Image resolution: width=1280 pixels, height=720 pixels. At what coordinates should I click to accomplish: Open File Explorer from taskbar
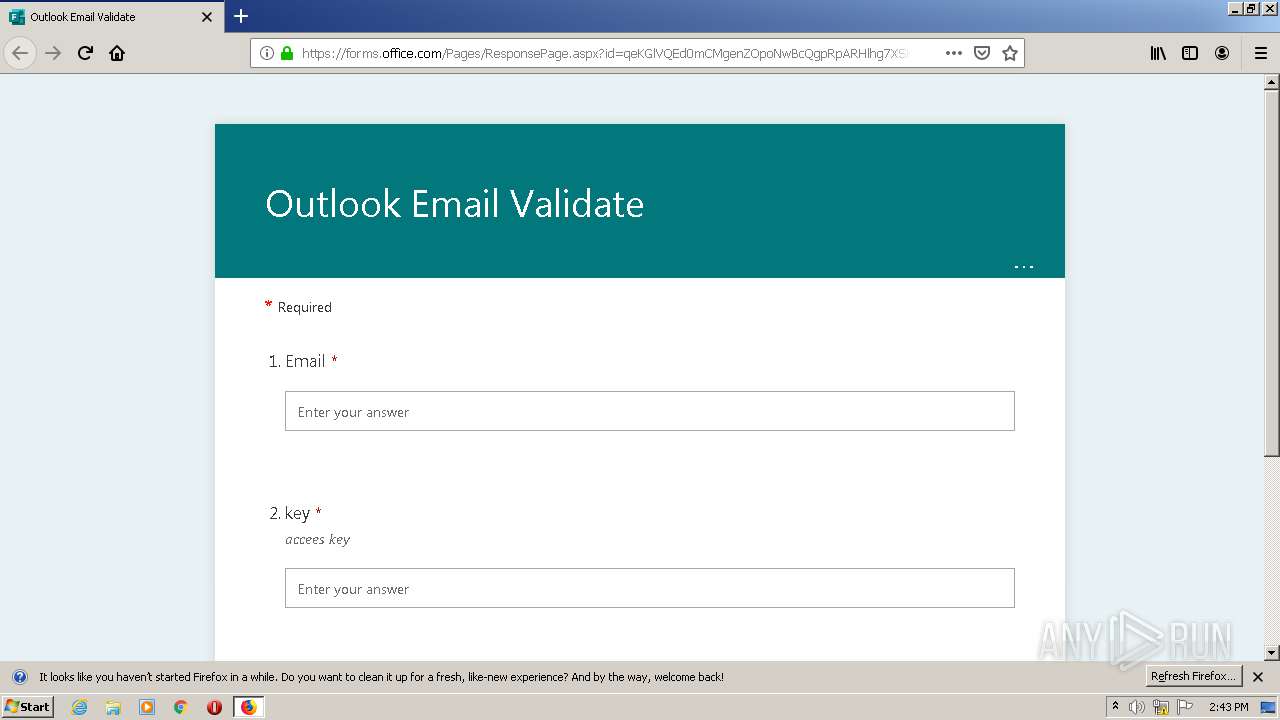[x=113, y=707]
